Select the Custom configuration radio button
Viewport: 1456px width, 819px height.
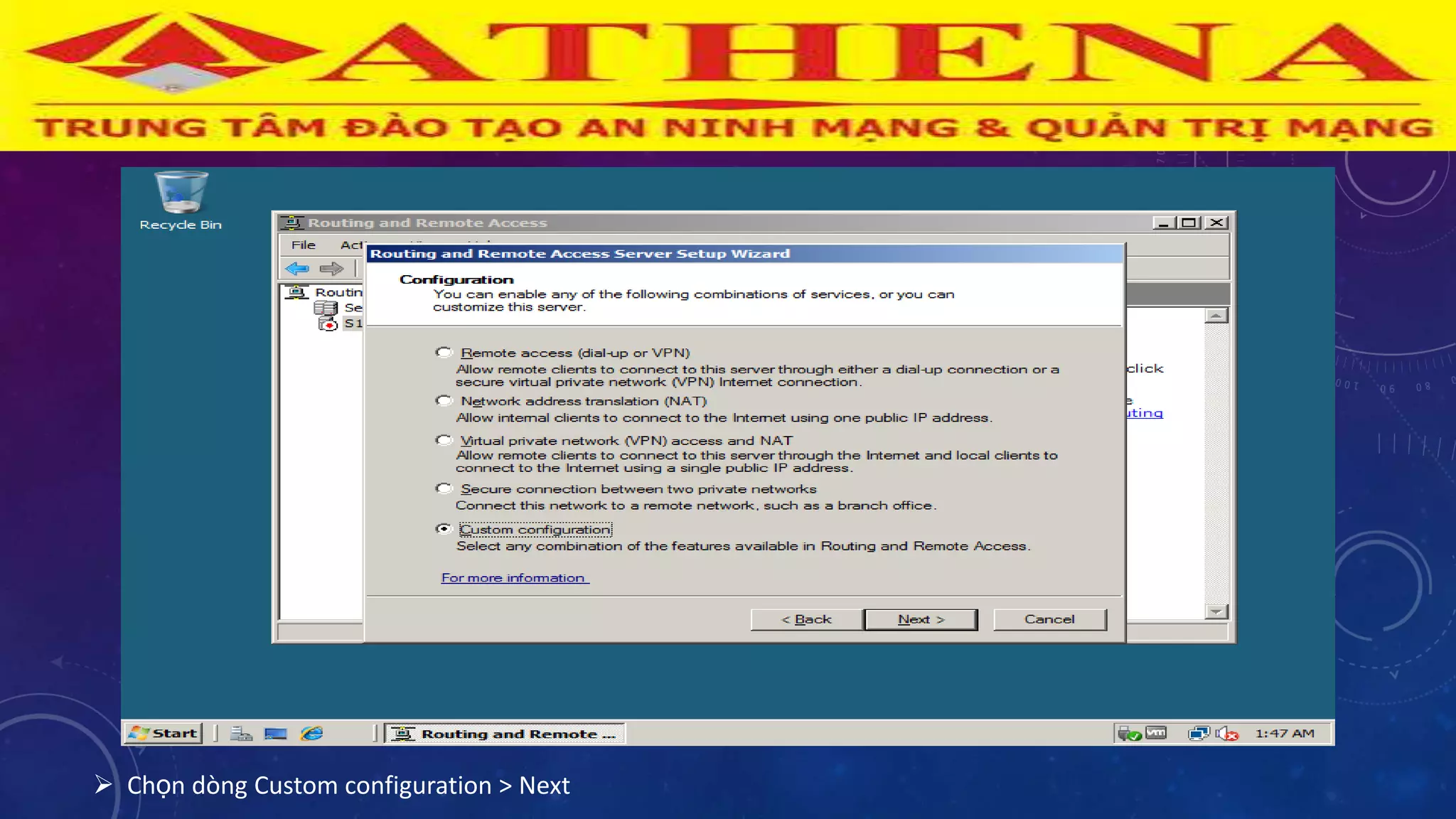click(444, 529)
